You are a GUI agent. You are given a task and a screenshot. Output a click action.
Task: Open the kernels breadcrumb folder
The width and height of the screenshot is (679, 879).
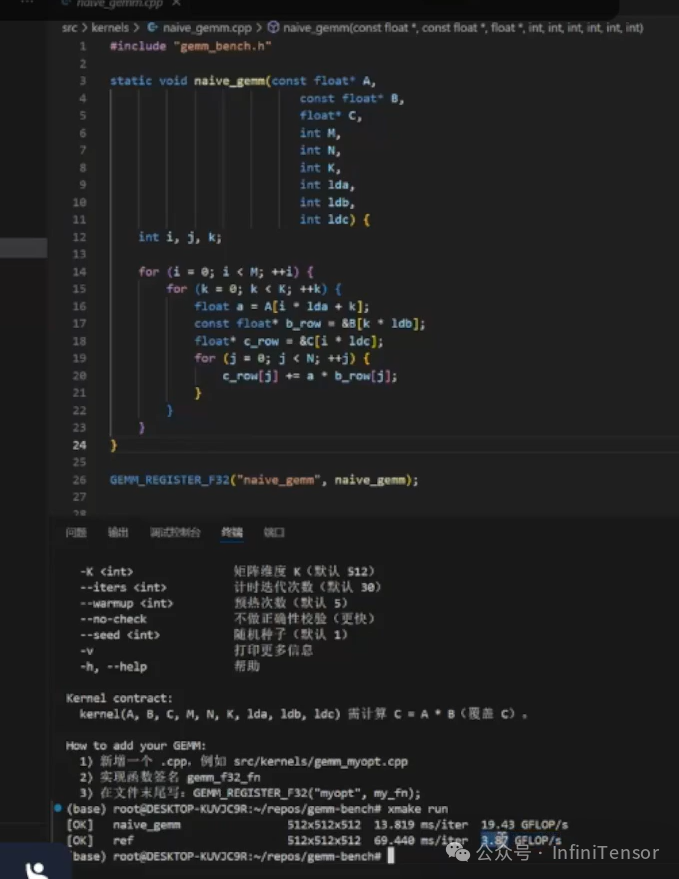[x=110, y=27]
